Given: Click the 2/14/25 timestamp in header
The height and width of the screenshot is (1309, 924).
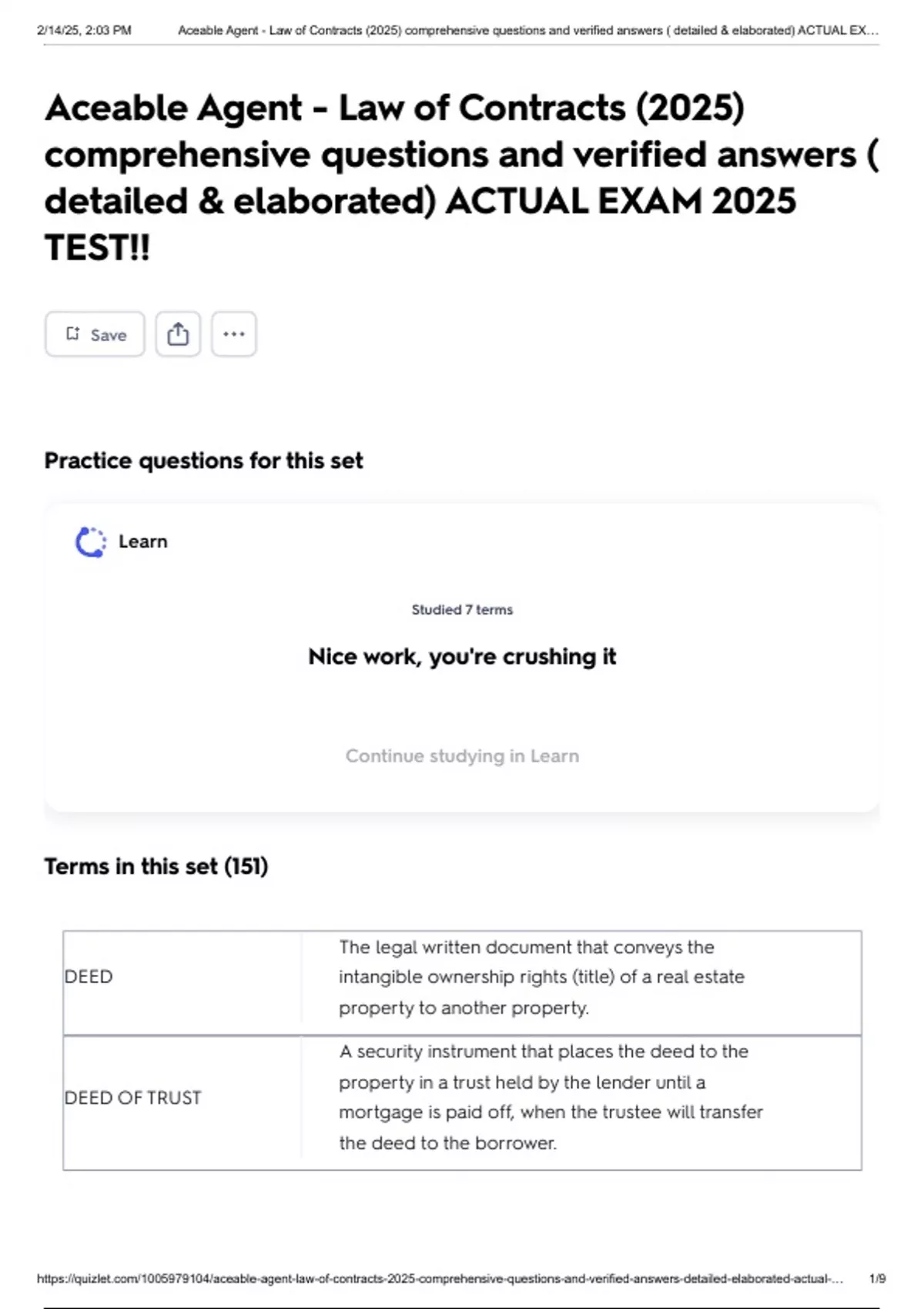Looking at the screenshot, I should click(84, 31).
